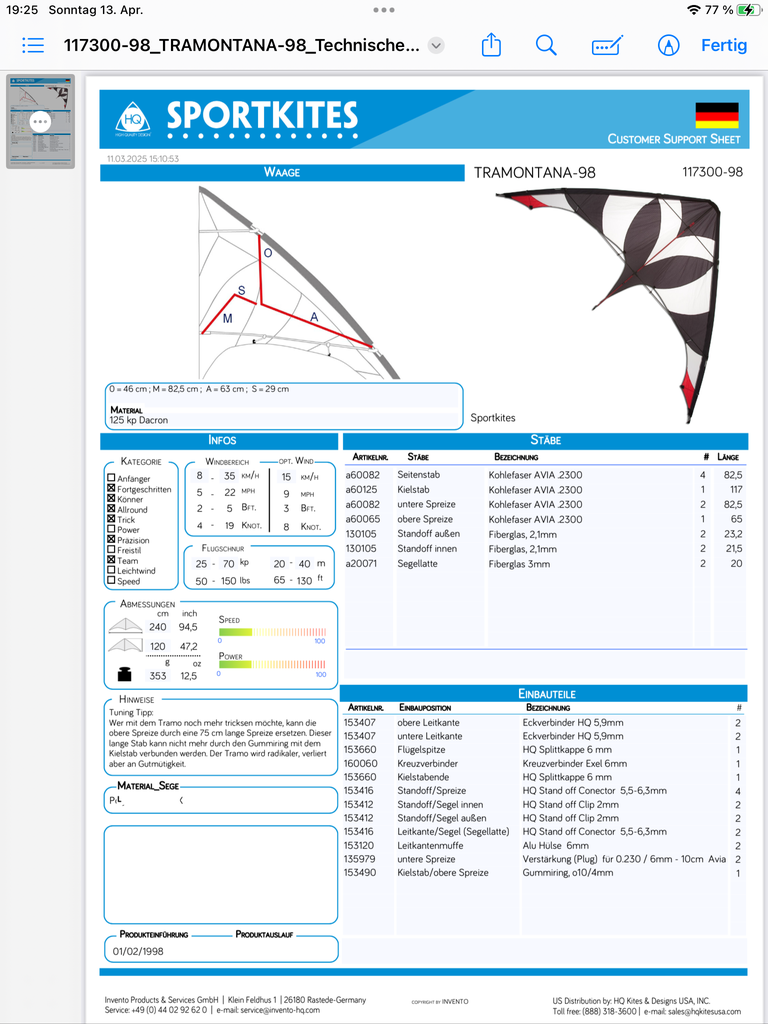This screenshot has height=1024, width=768.
Task: Activate the Markup pen icon
Action: coord(668,45)
